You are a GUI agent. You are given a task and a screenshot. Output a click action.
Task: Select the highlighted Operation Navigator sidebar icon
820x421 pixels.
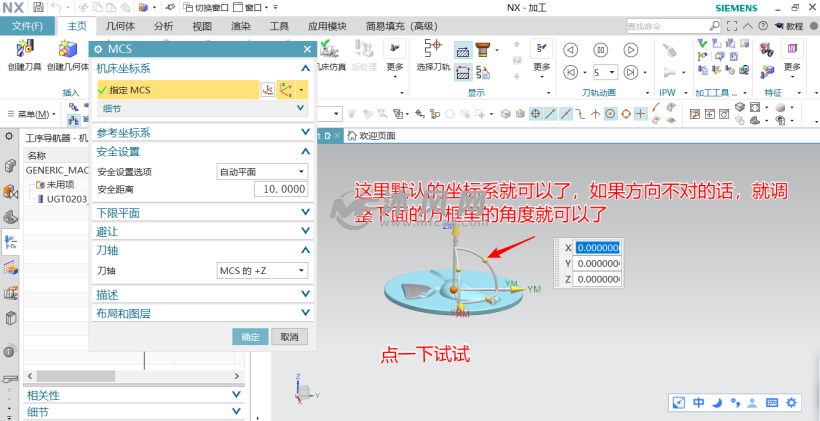(x=10, y=241)
